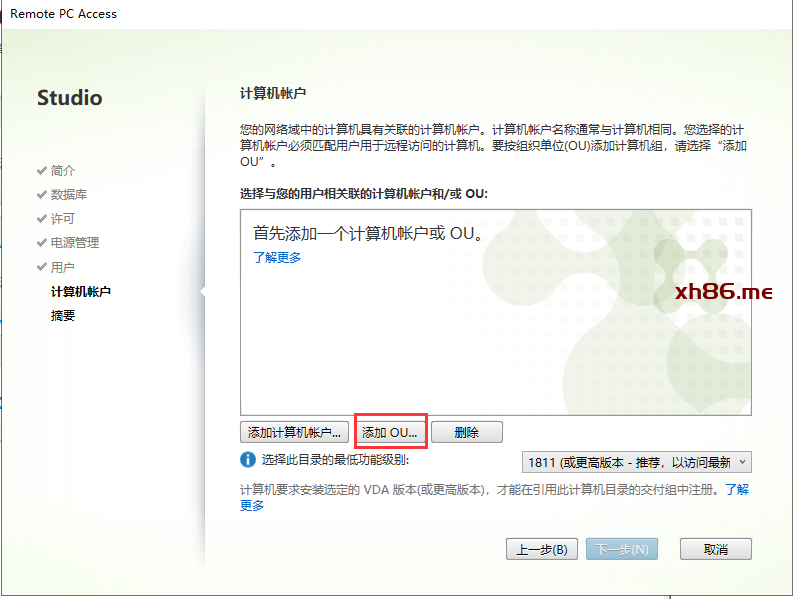Click the 下一步(N) button
Viewport: 803px width, 599px height.
pyautogui.click(x=622, y=549)
